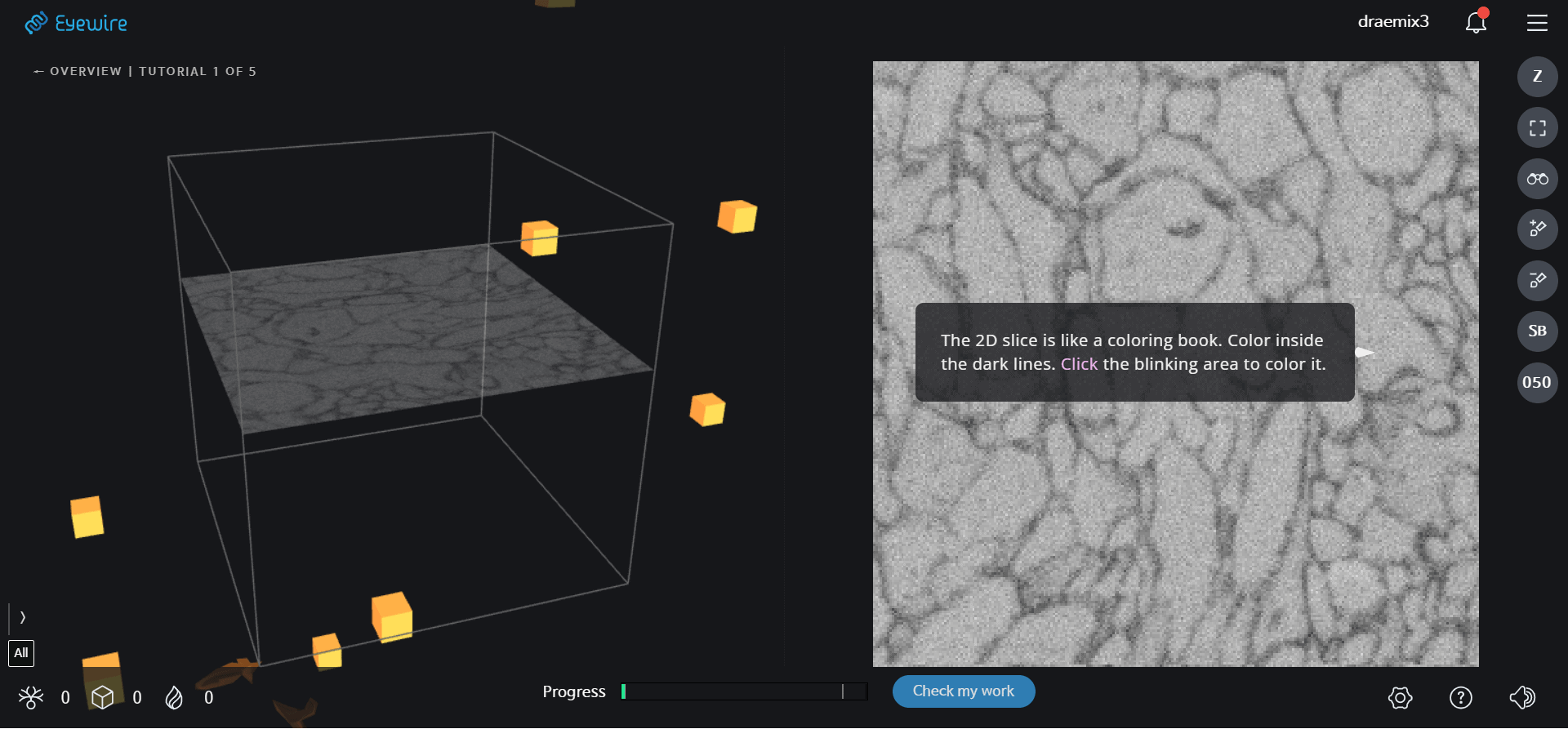This screenshot has height=729, width=1568.
Task: Open the notifications bell
Action: 1476,22
